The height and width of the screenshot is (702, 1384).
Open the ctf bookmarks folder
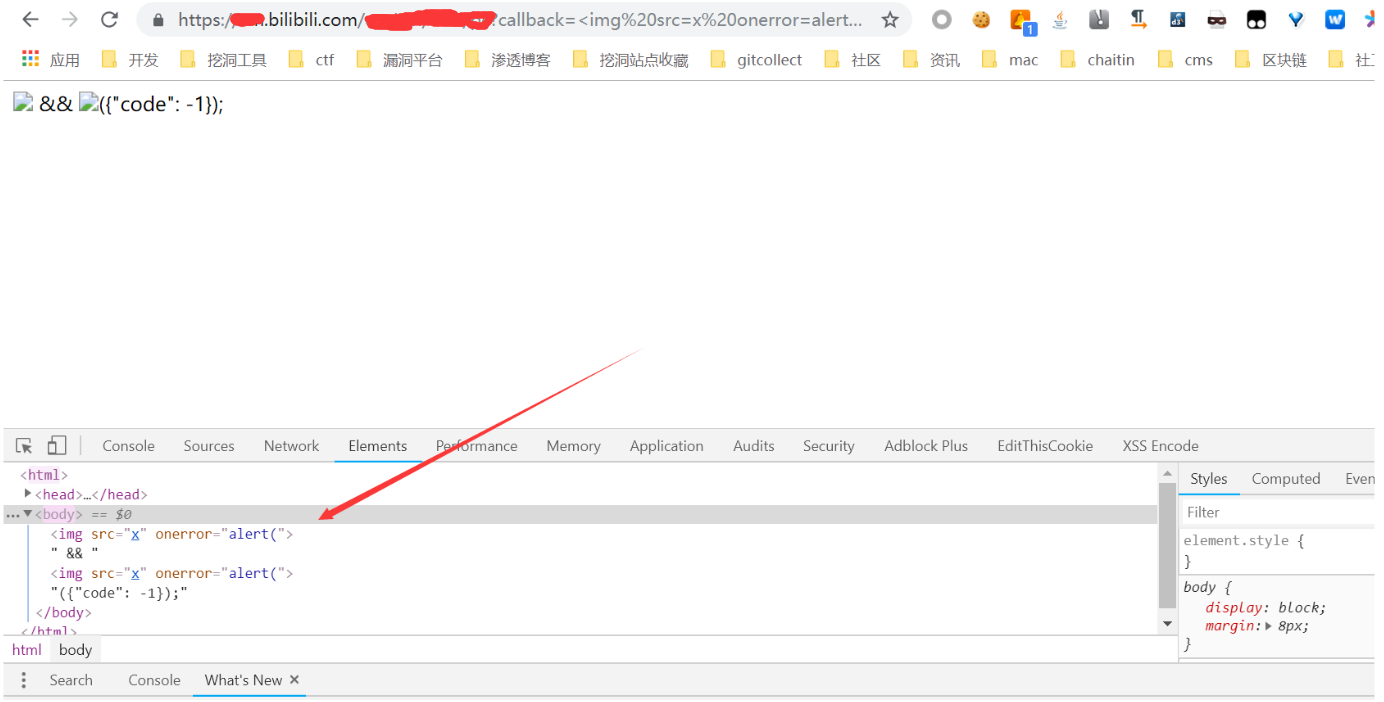311,60
